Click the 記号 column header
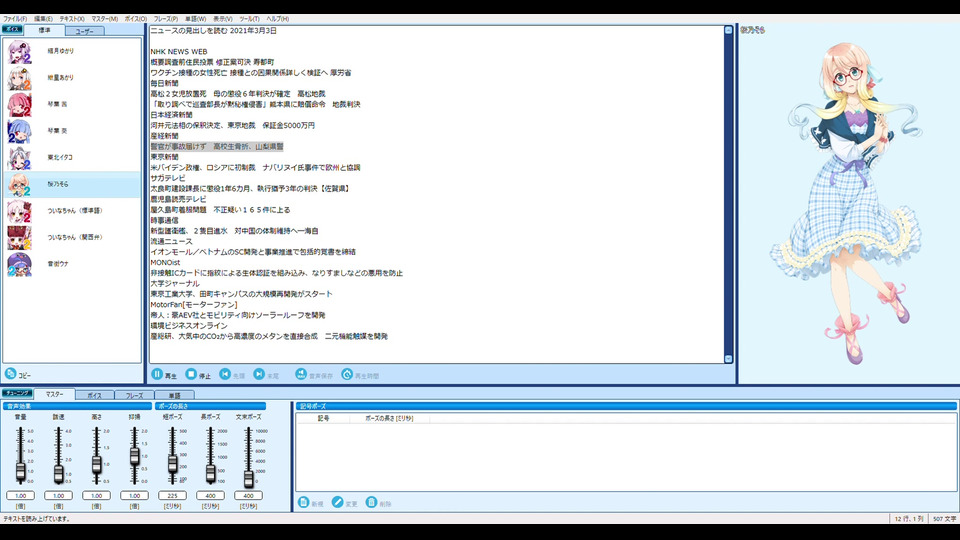Viewport: 960px width, 540px height. click(x=323, y=418)
